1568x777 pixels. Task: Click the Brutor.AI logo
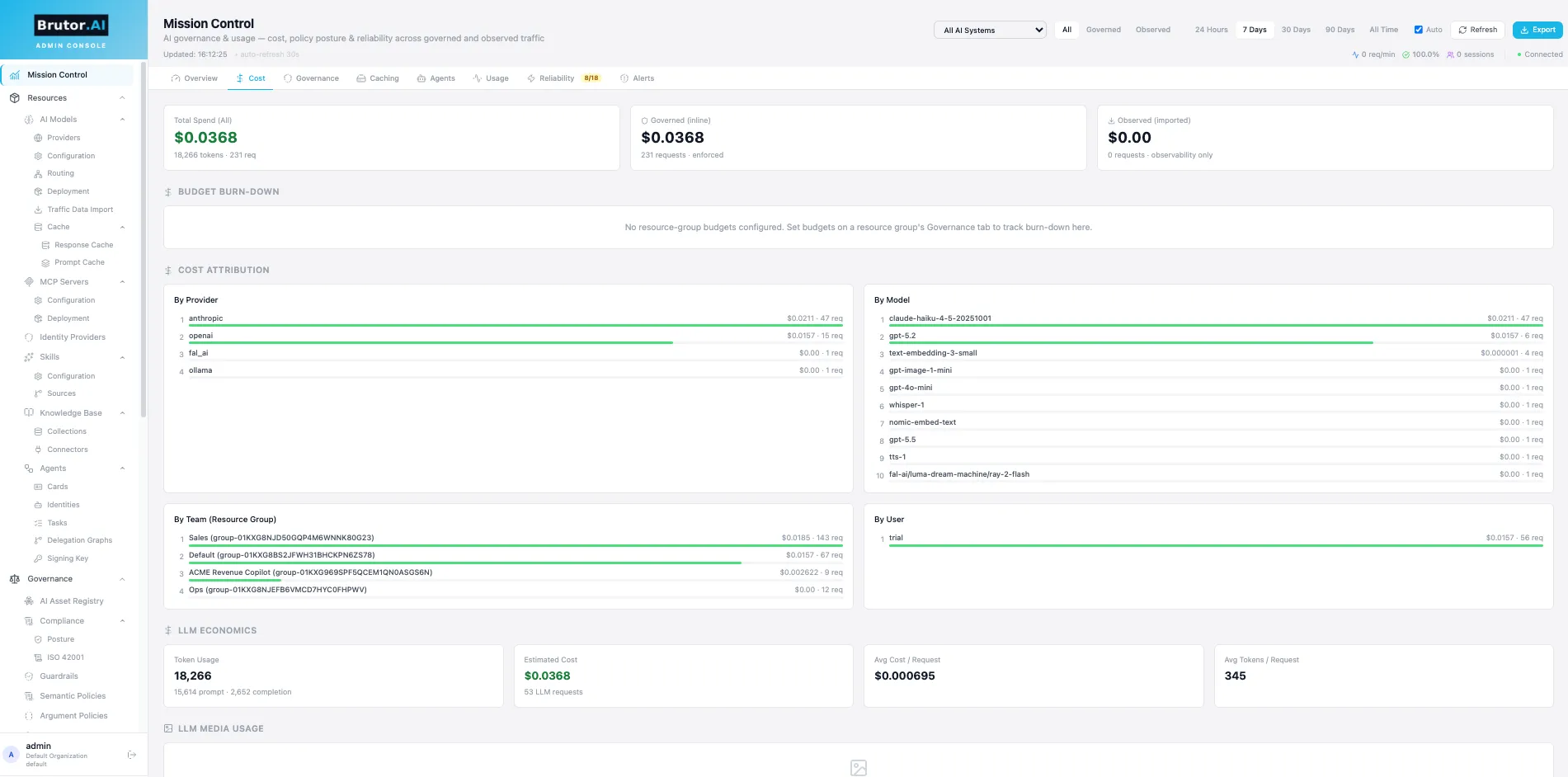tap(71, 26)
